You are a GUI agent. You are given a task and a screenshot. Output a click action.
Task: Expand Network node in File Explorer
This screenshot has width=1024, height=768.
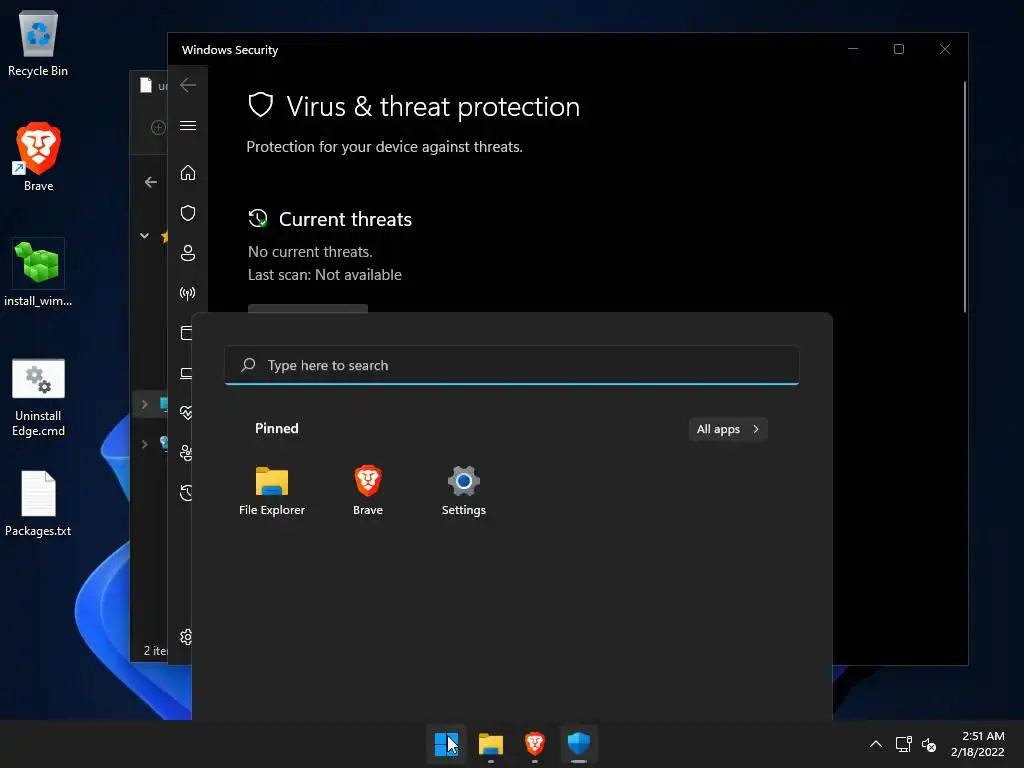coord(144,444)
